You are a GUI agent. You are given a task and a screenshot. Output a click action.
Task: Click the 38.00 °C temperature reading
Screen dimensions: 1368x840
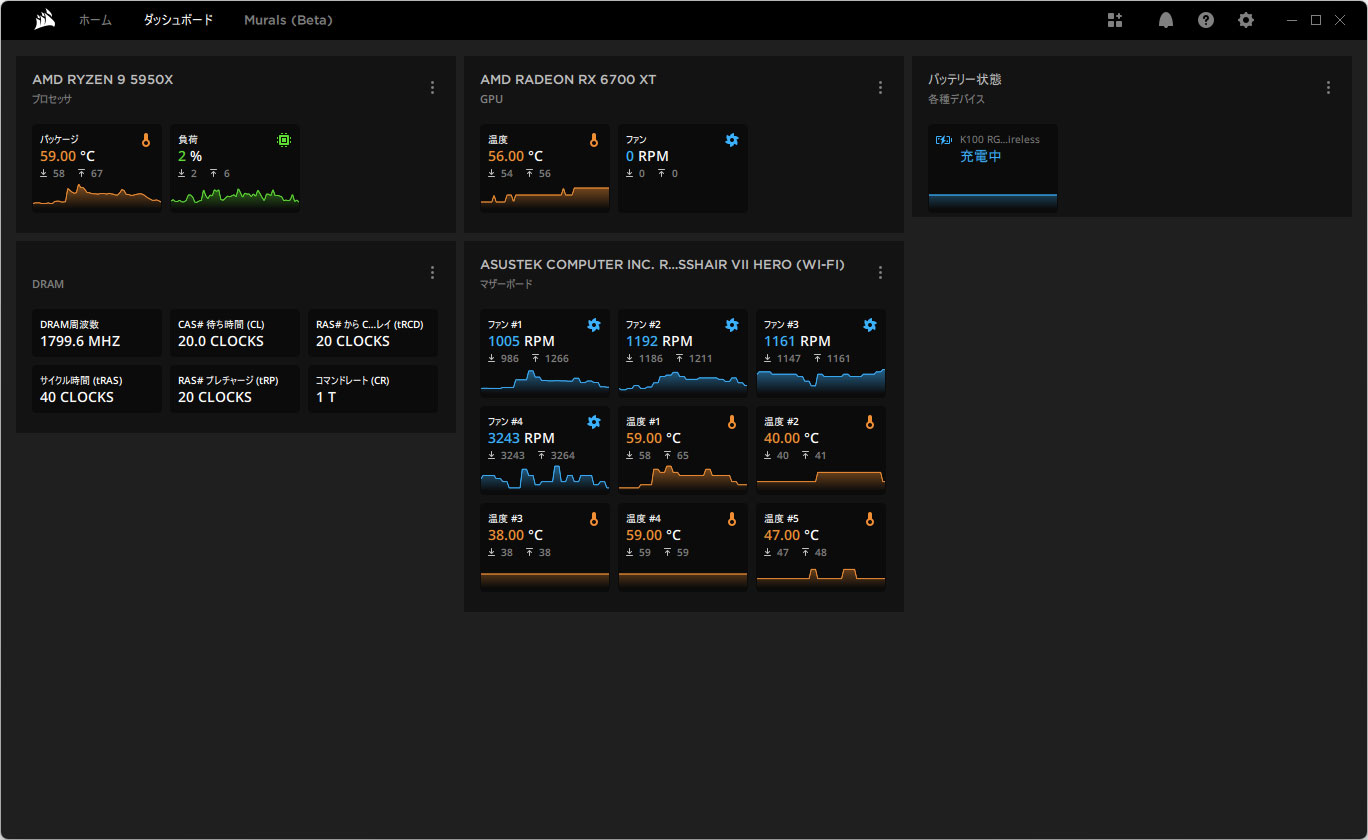pos(516,535)
